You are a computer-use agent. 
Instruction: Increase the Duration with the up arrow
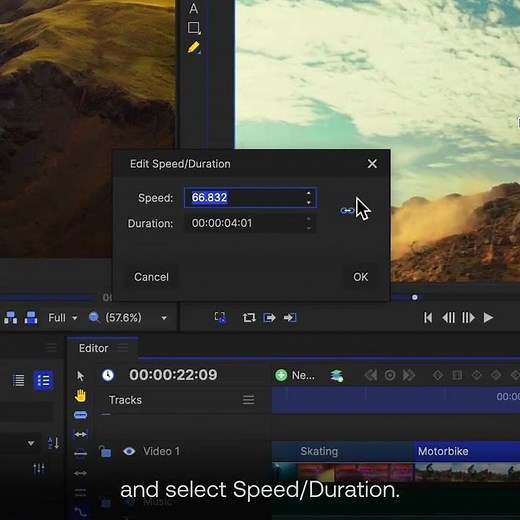pyautogui.click(x=308, y=219)
